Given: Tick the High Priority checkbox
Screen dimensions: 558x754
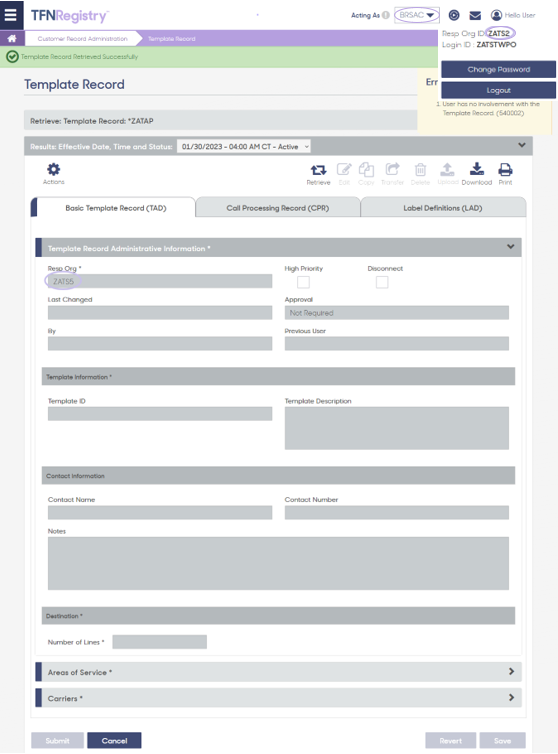Looking at the screenshot, I should pyautogui.click(x=303, y=282).
